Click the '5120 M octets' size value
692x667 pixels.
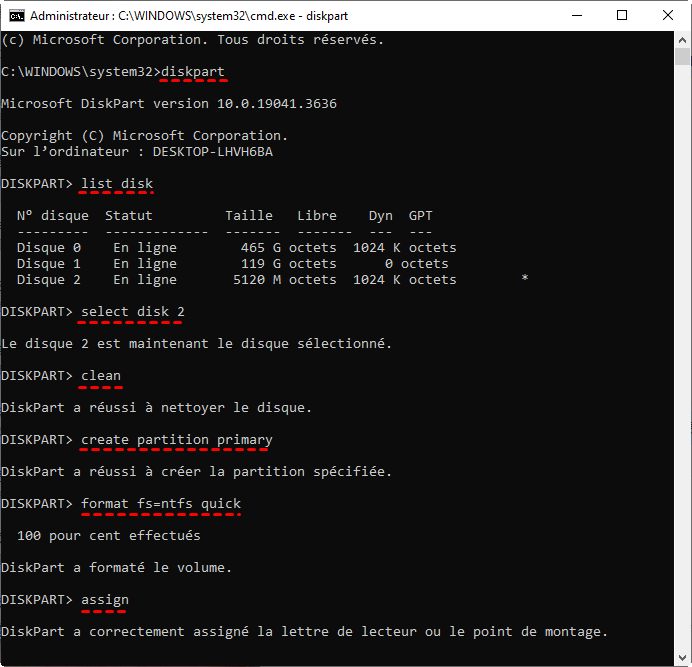[285, 280]
